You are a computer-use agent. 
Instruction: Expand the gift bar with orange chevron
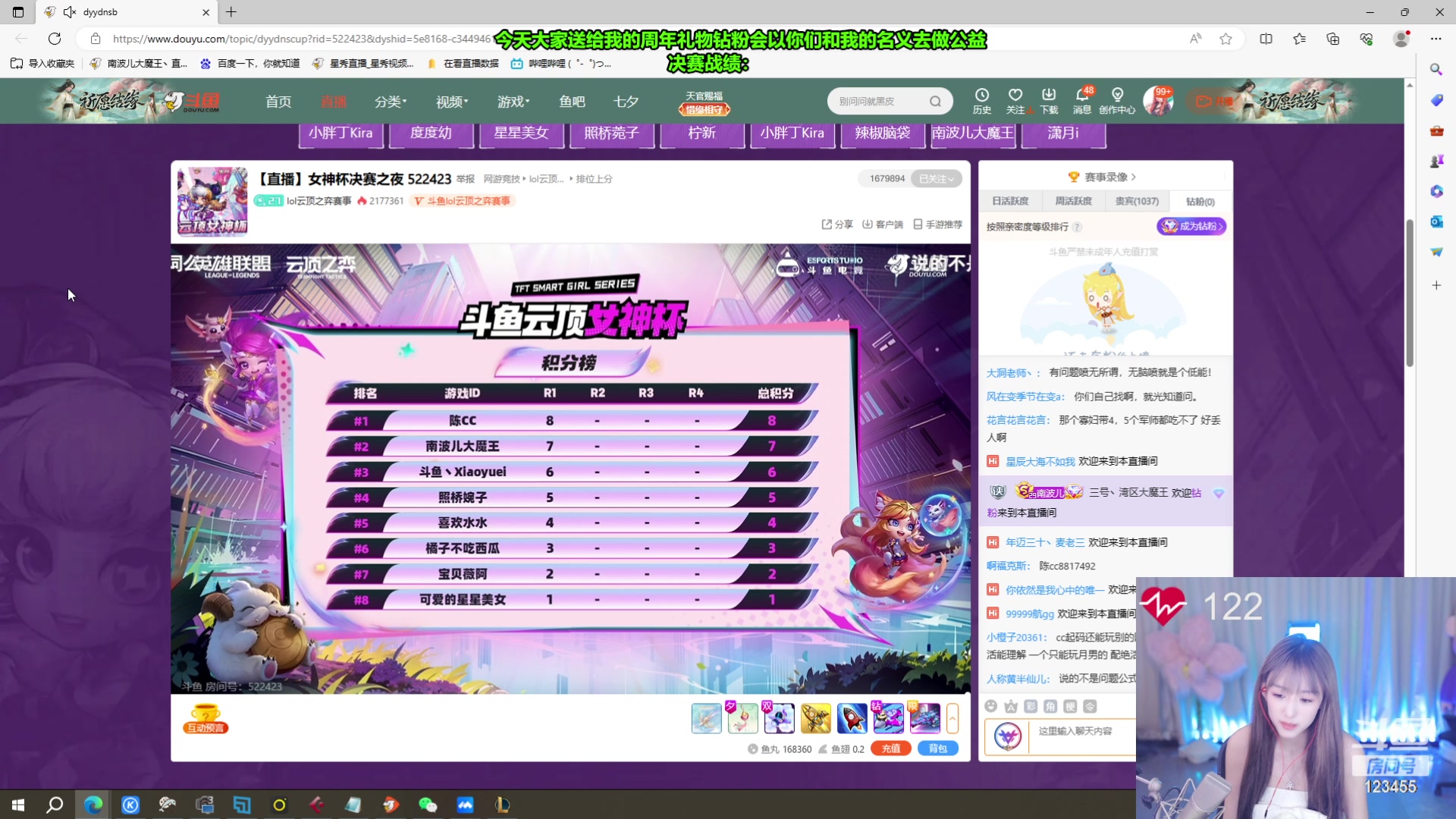coord(952,718)
